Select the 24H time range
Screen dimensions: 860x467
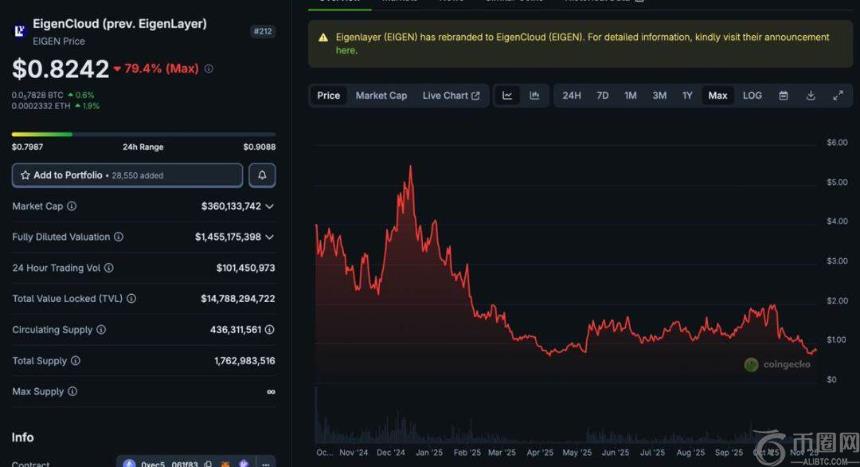click(571, 96)
